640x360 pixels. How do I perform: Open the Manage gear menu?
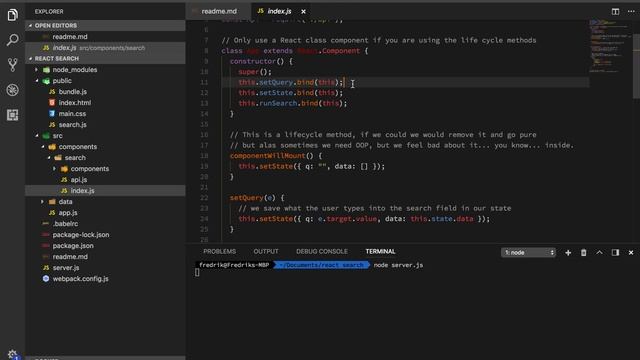click(12, 353)
